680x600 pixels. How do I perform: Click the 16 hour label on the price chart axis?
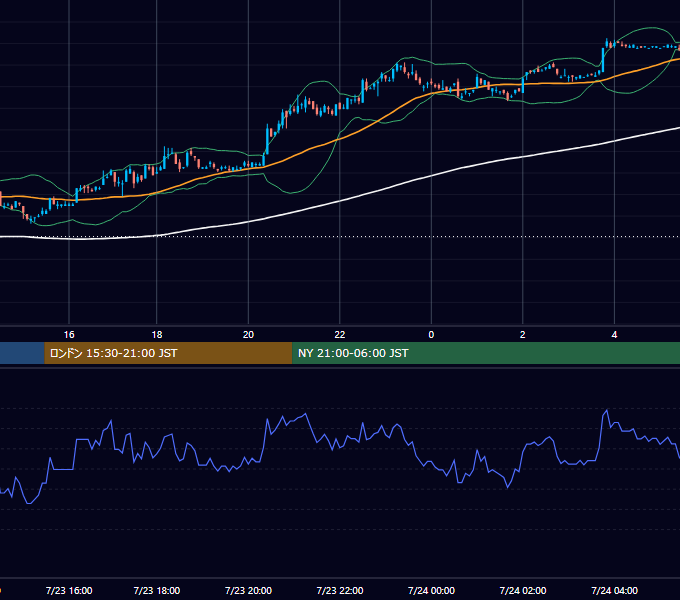pos(69,335)
